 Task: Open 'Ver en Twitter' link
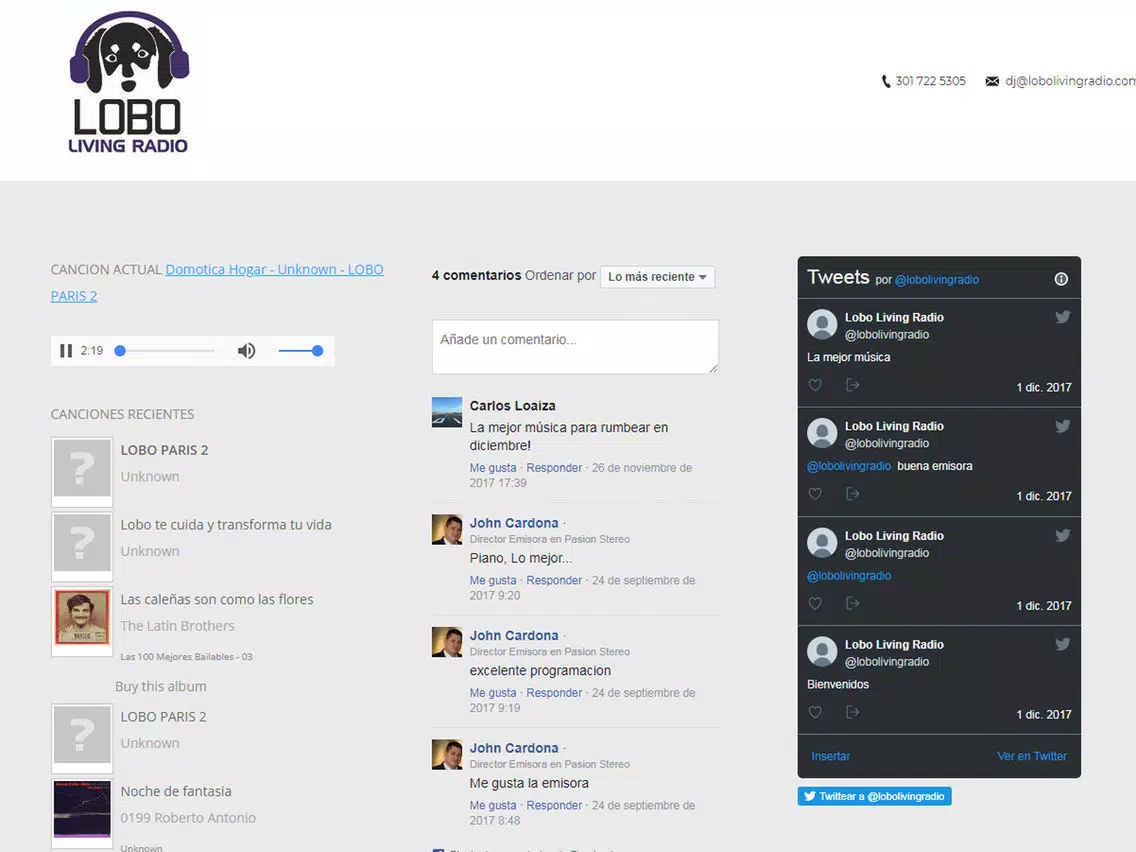[1032, 756]
